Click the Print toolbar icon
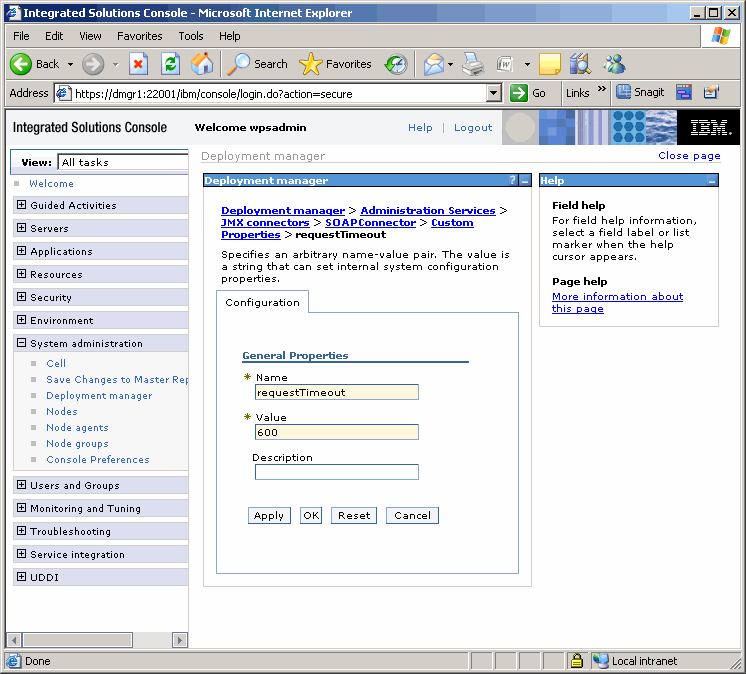746x674 pixels. (x=473, y=64)
